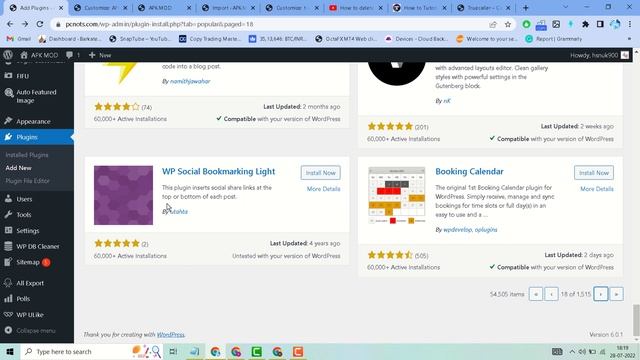This screenshot has height=360, width=640.
Task: Click the browser back arrow
Action: [x=10, y=24]
